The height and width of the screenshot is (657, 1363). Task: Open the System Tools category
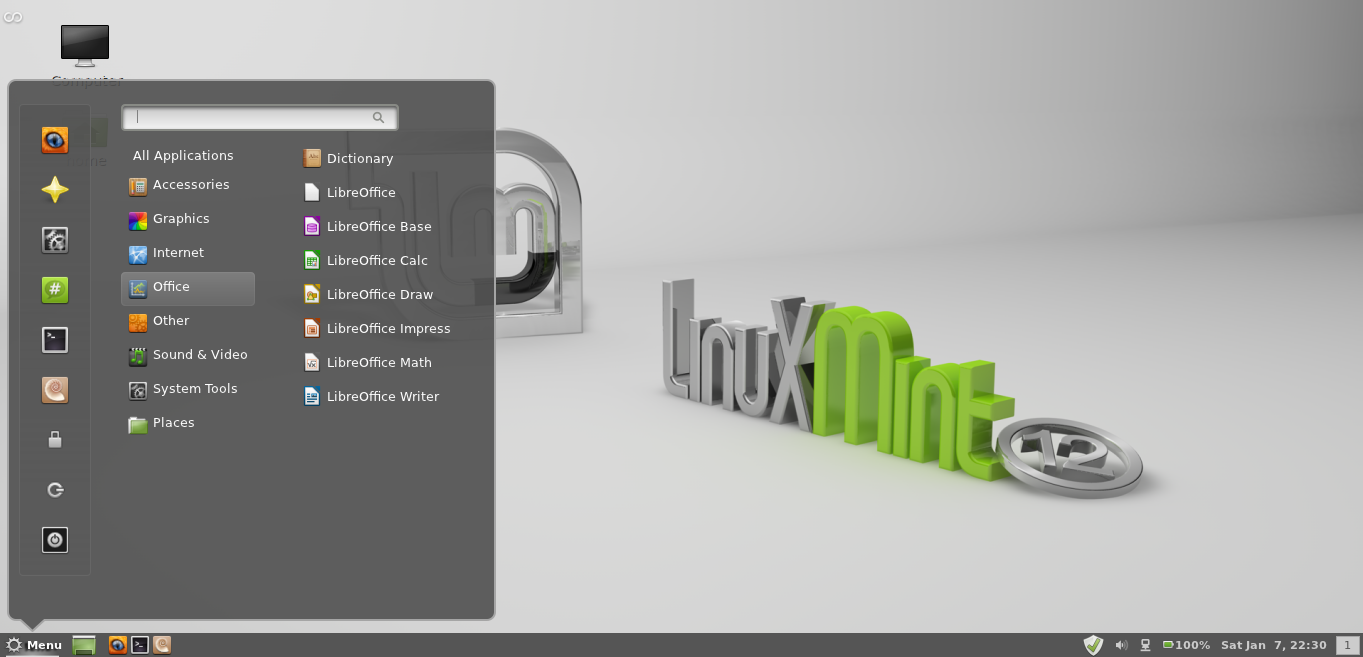[188, 389]
